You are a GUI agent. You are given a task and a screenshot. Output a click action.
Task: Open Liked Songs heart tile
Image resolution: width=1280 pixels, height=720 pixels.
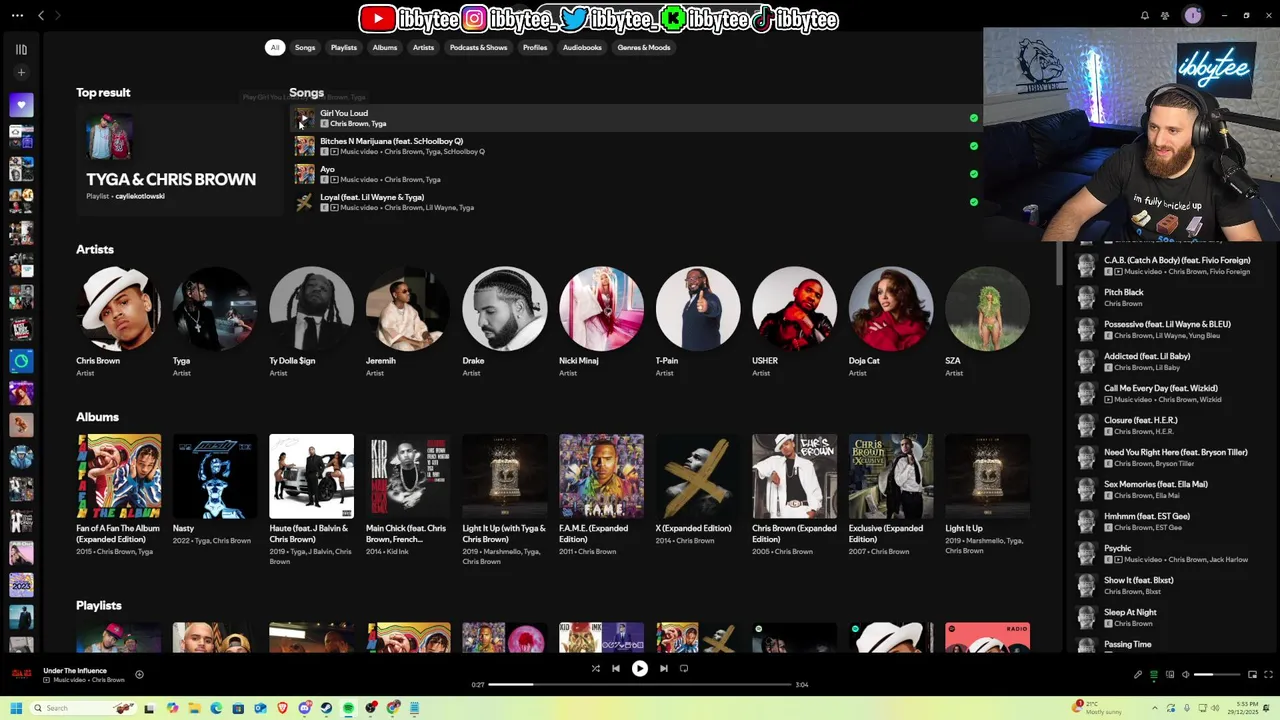(x=21, y=105)
